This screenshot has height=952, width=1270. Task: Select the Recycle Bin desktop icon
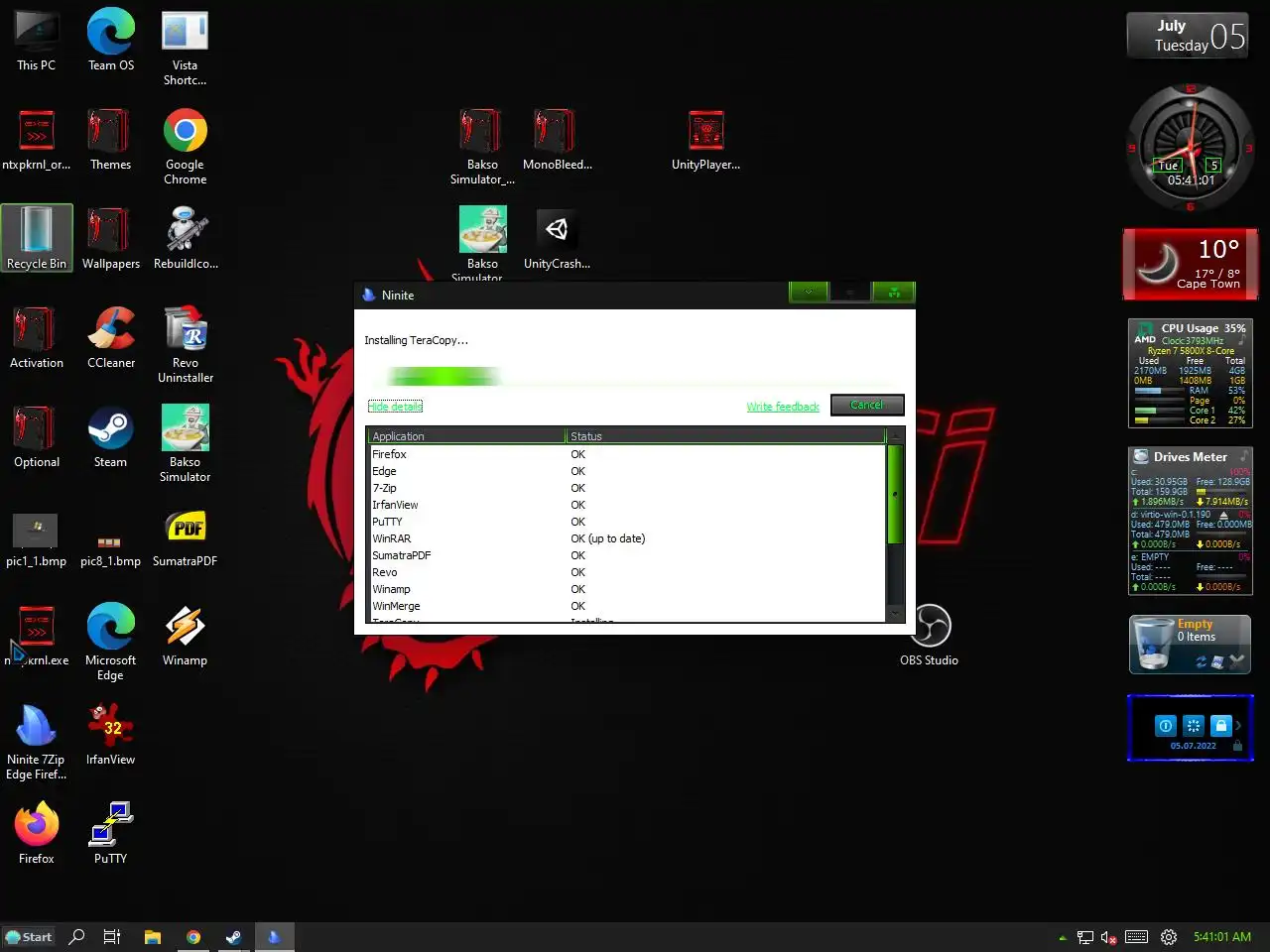[37, 238]
